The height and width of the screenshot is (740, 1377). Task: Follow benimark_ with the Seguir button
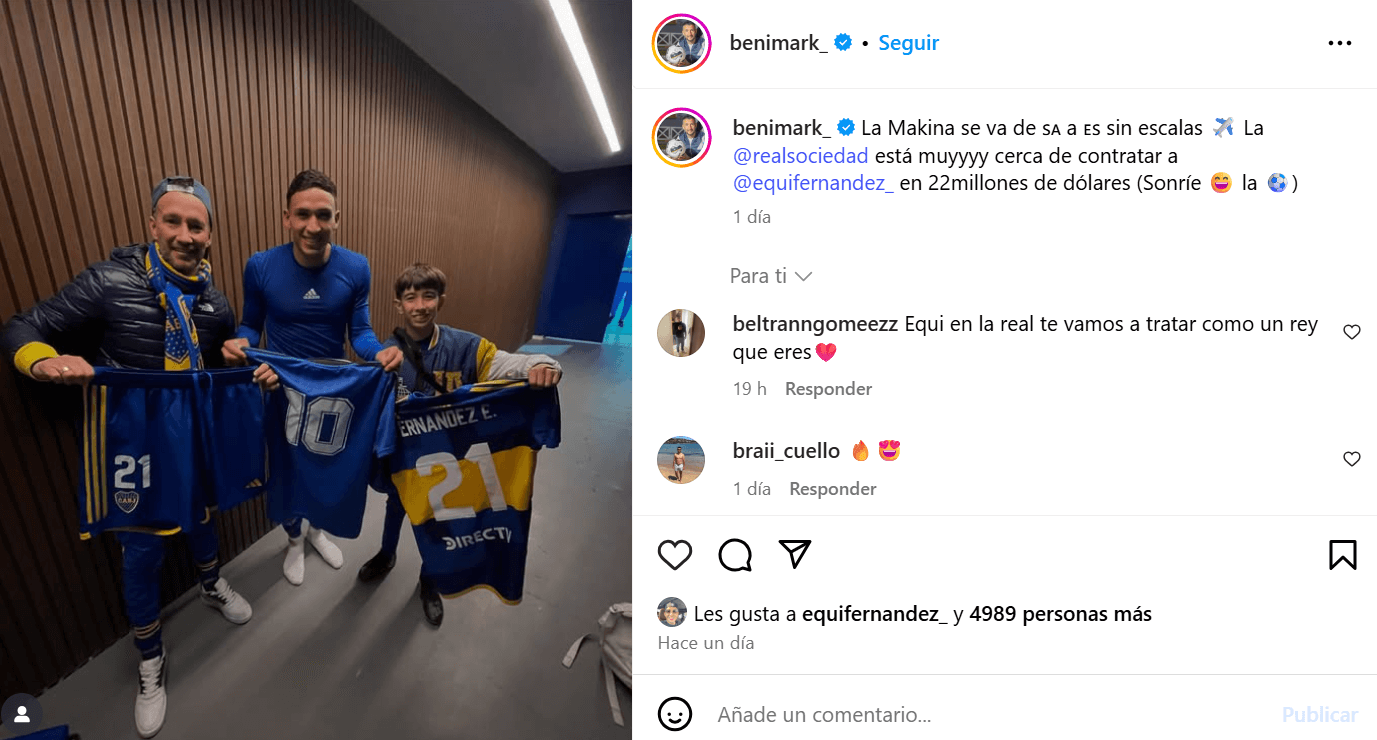pos(909,43)
